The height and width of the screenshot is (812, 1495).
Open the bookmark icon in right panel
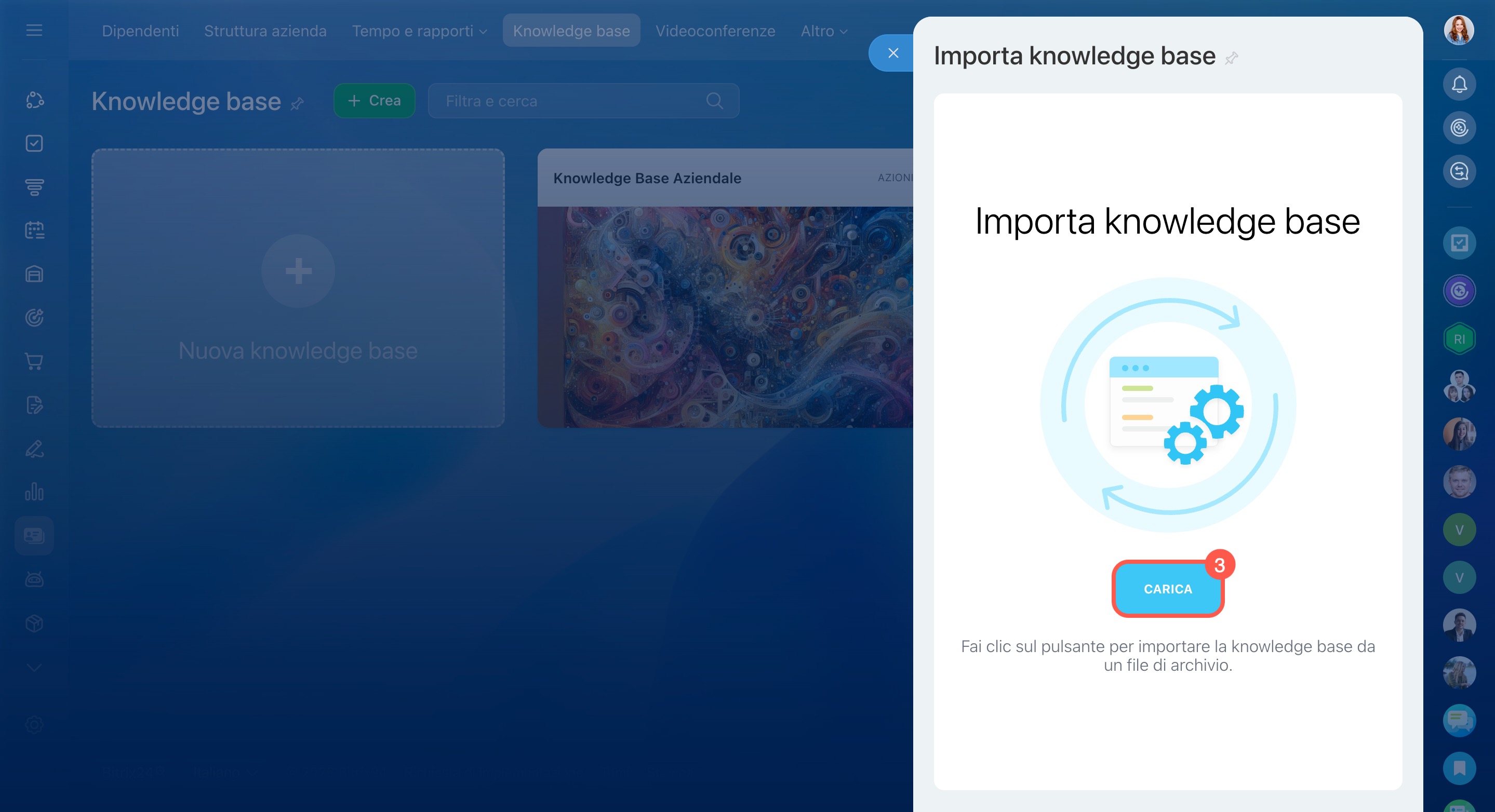pos(1459,768)
